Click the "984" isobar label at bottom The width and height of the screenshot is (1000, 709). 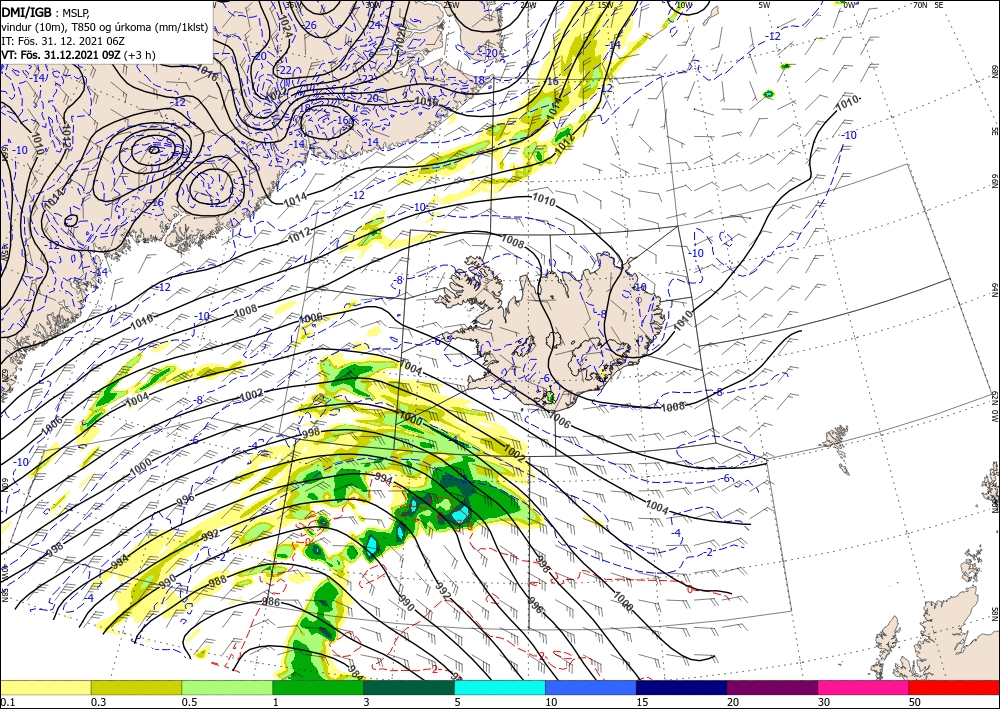[x=356, y=672]
